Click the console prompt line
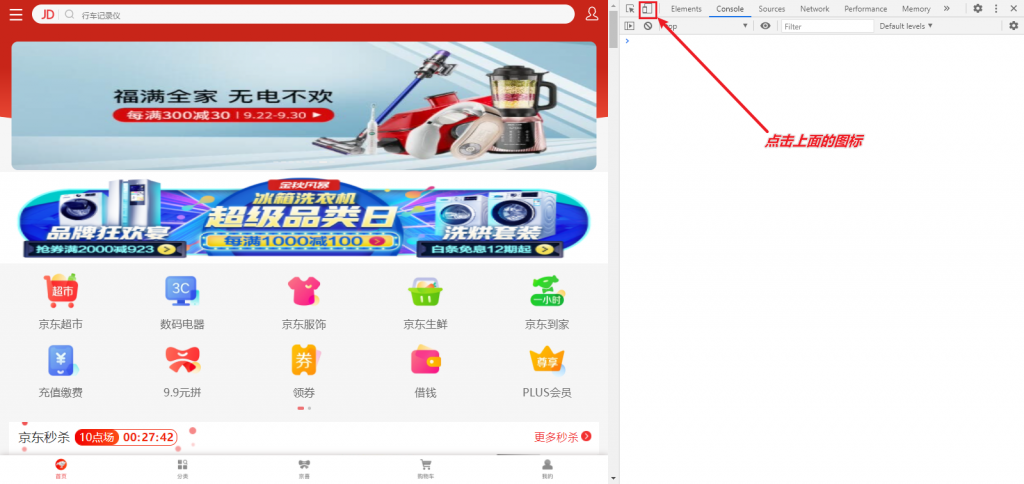 822,41
